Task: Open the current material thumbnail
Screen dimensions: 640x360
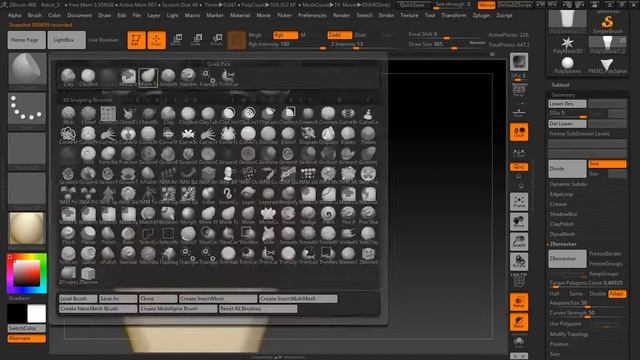Action: tap(27, 229)
